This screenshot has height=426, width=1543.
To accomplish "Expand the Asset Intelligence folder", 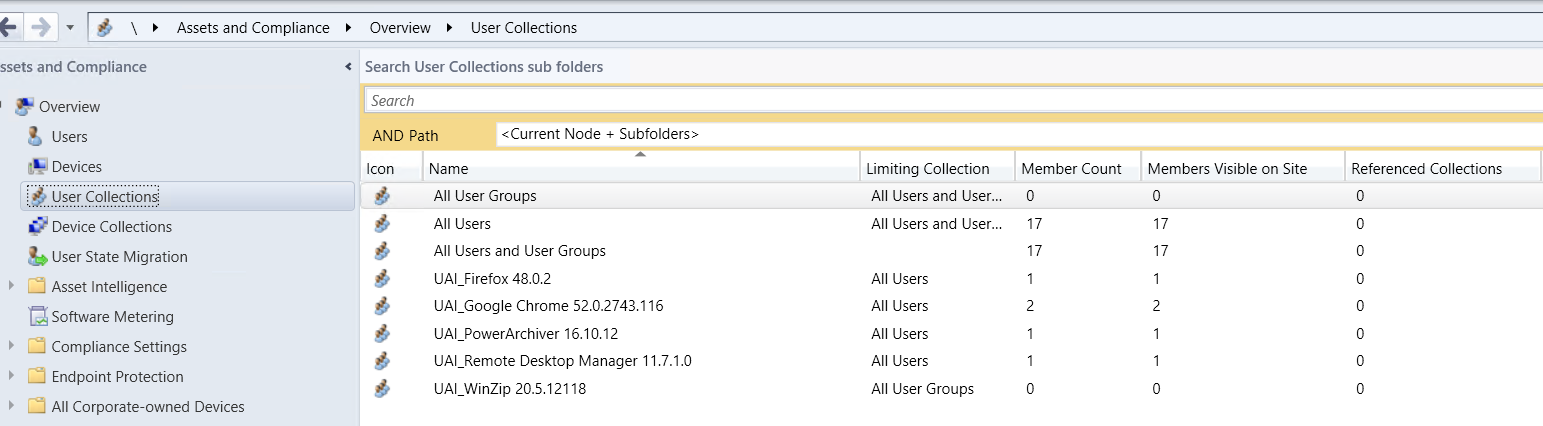I will [12, 287].
